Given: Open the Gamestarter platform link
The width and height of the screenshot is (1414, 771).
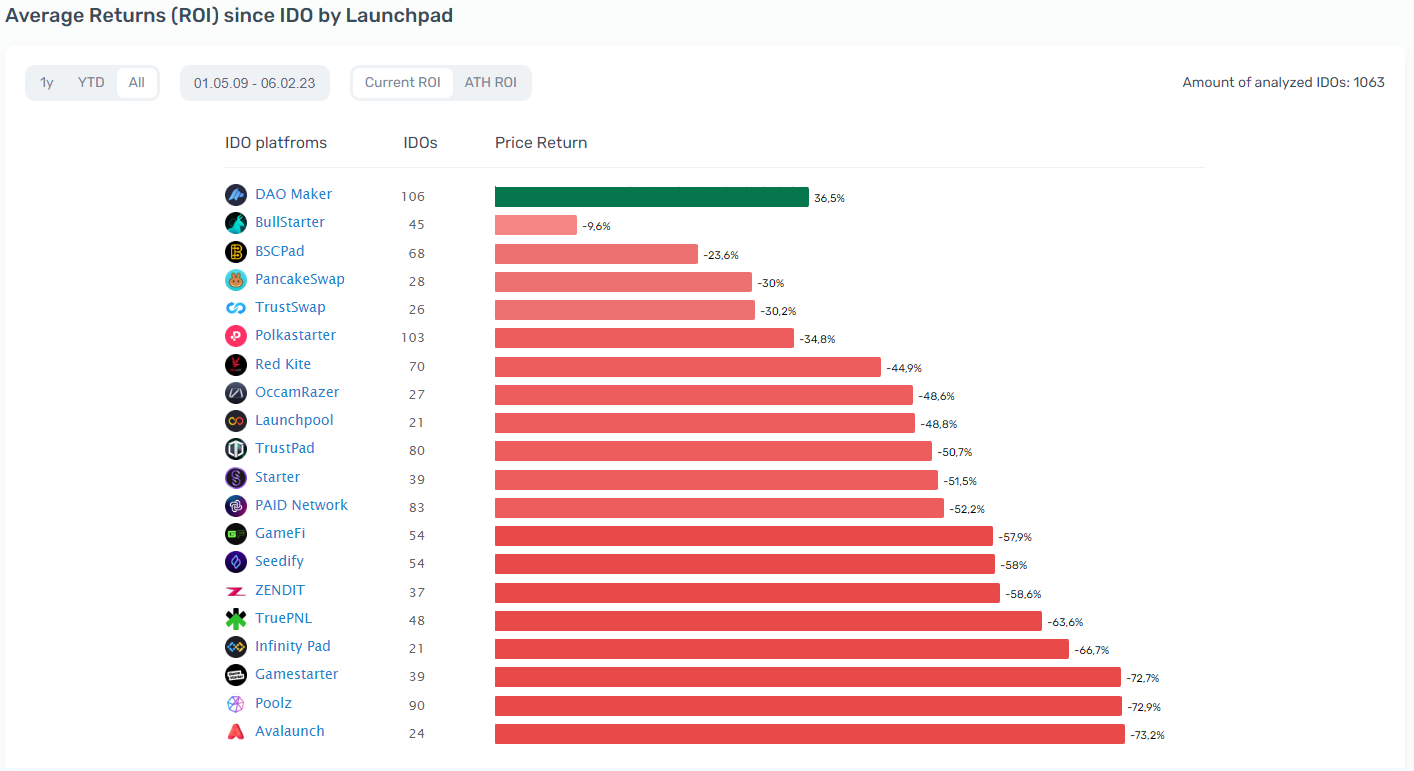Looking at the screenshot, I should (297, 674).
